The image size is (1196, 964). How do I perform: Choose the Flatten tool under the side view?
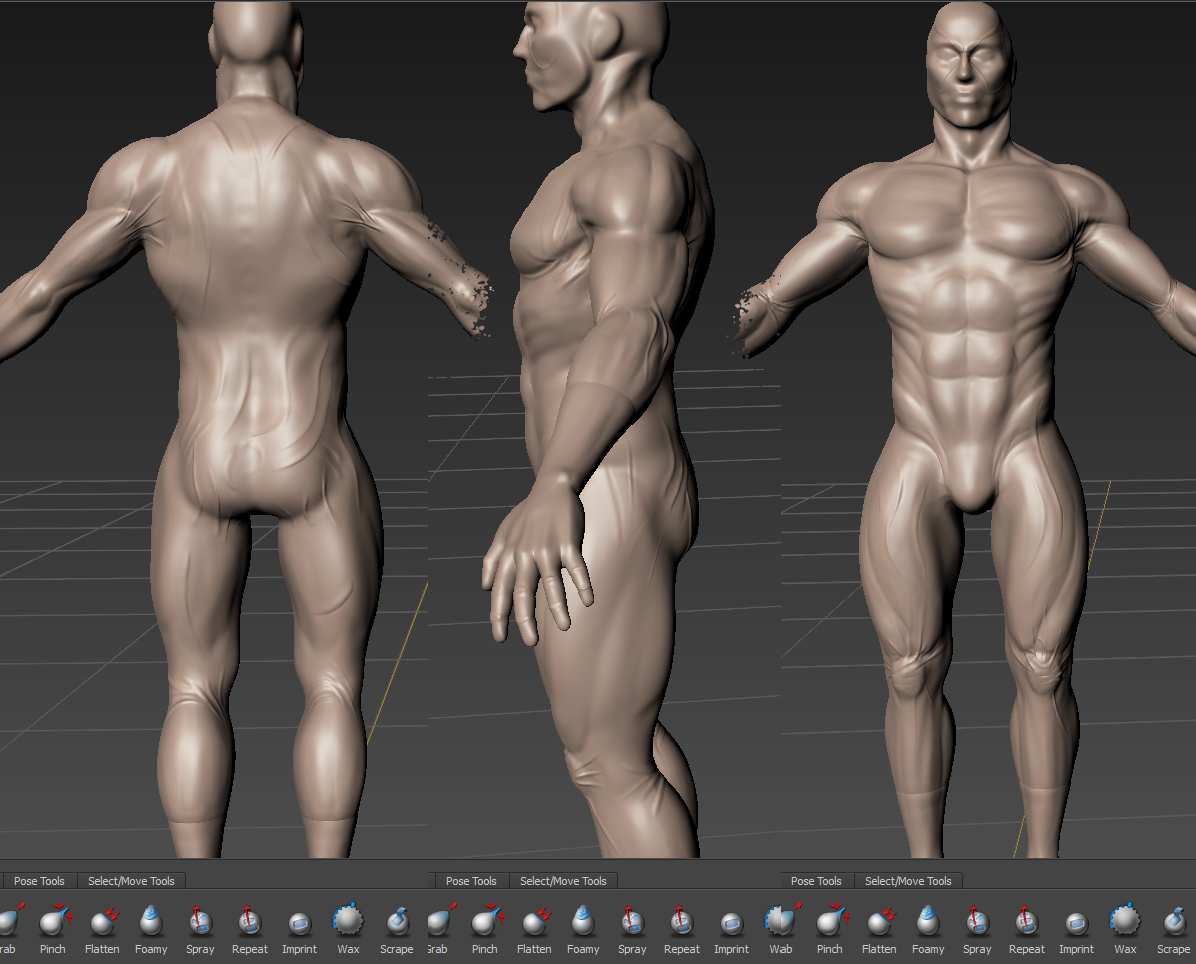(x=534, y=928)
